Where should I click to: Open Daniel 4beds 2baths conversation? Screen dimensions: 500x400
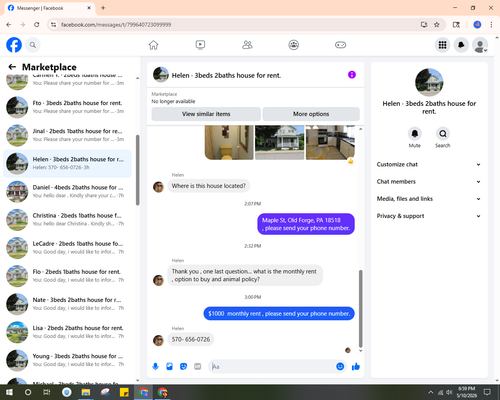coord(67,192)
